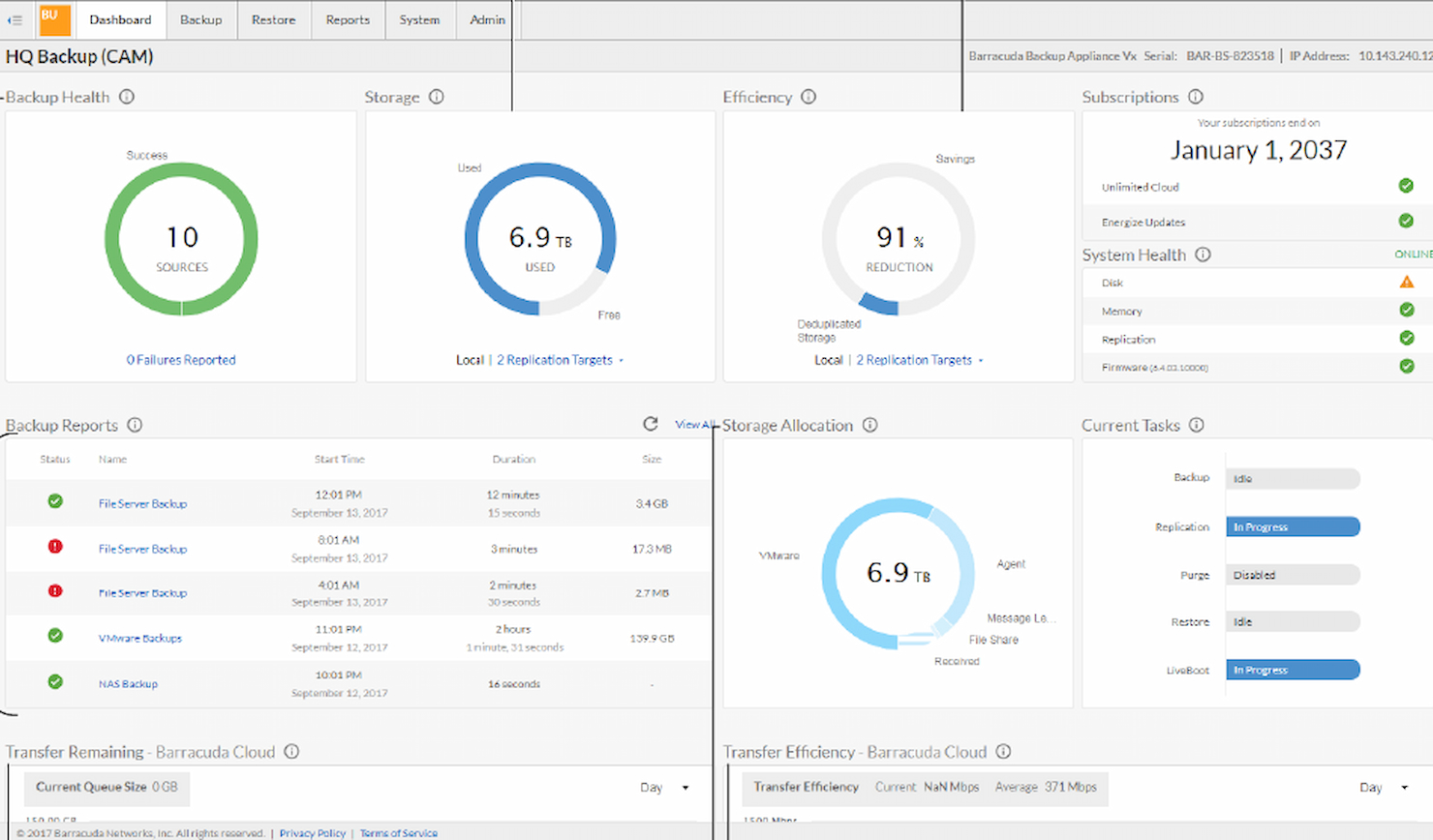Click the 6.9 TB Used storage donut
This screenshot has height=840, width=1433.
point(540,239)
